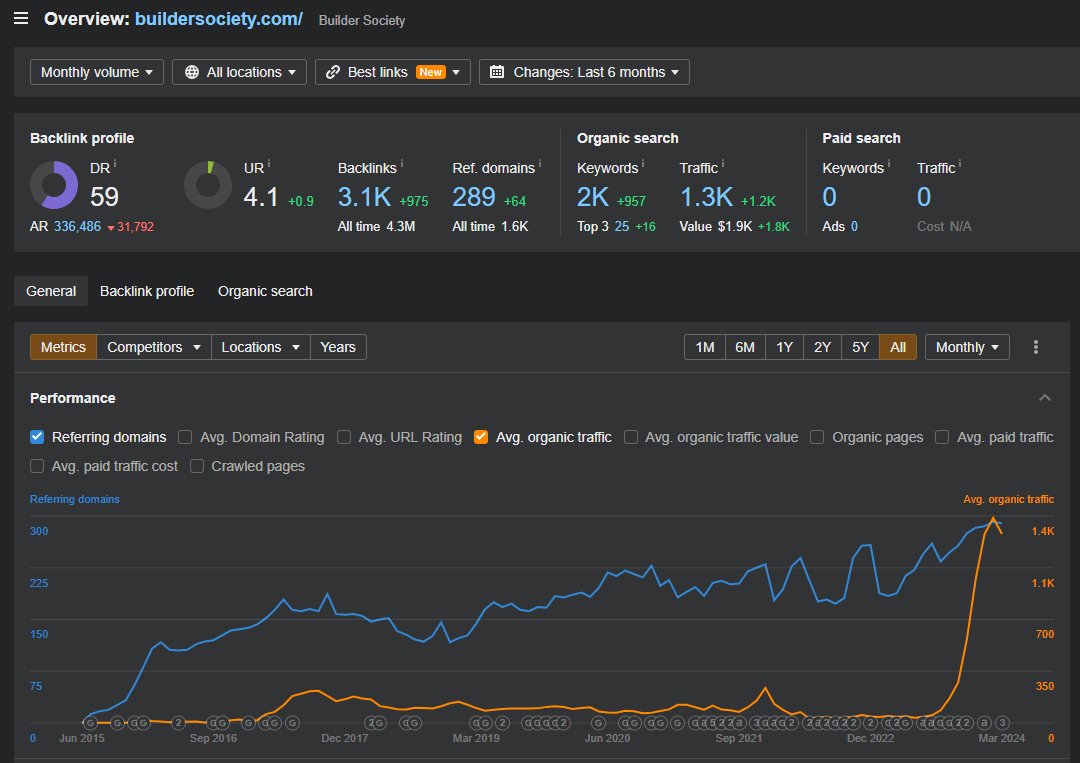Click the Backlinks info icon
The image size is (1080, 763).
point(402,164)
